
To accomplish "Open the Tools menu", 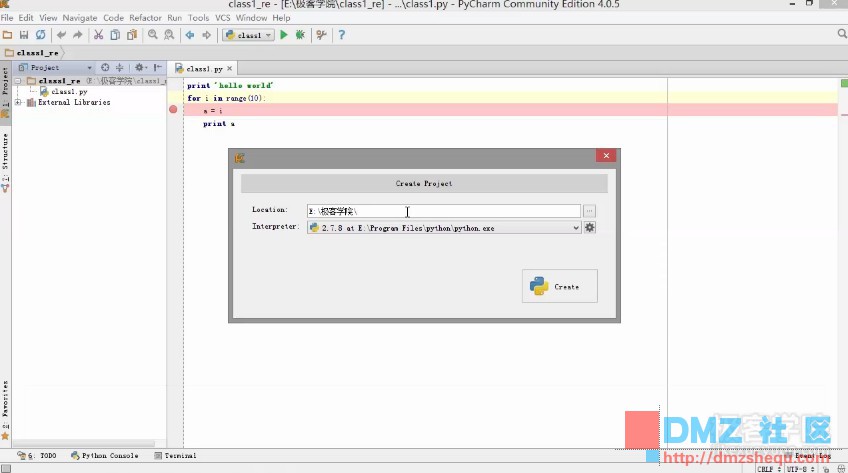I will 198,18.
